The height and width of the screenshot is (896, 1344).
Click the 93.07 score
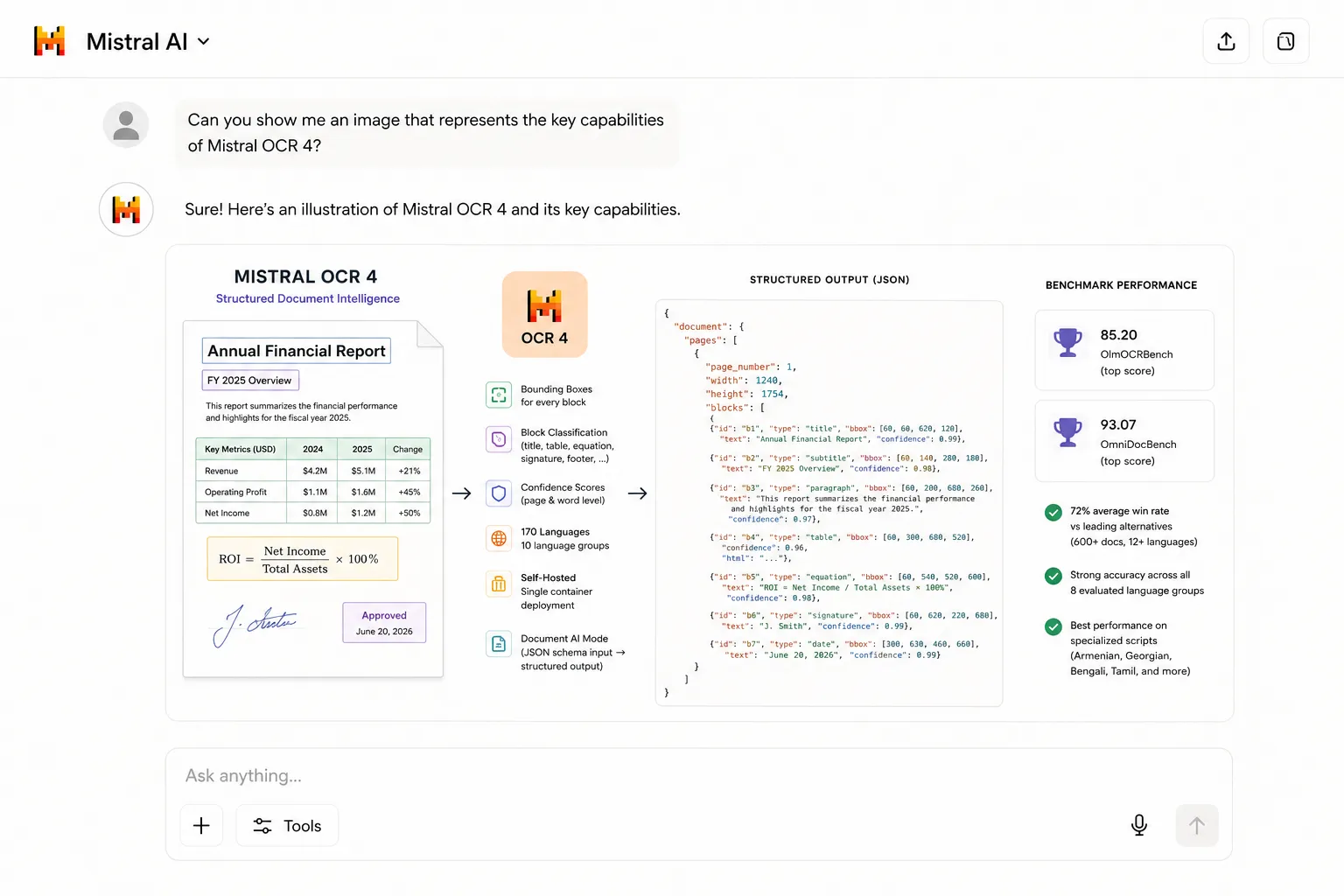pyautogui.click(x=1118, y=425)
